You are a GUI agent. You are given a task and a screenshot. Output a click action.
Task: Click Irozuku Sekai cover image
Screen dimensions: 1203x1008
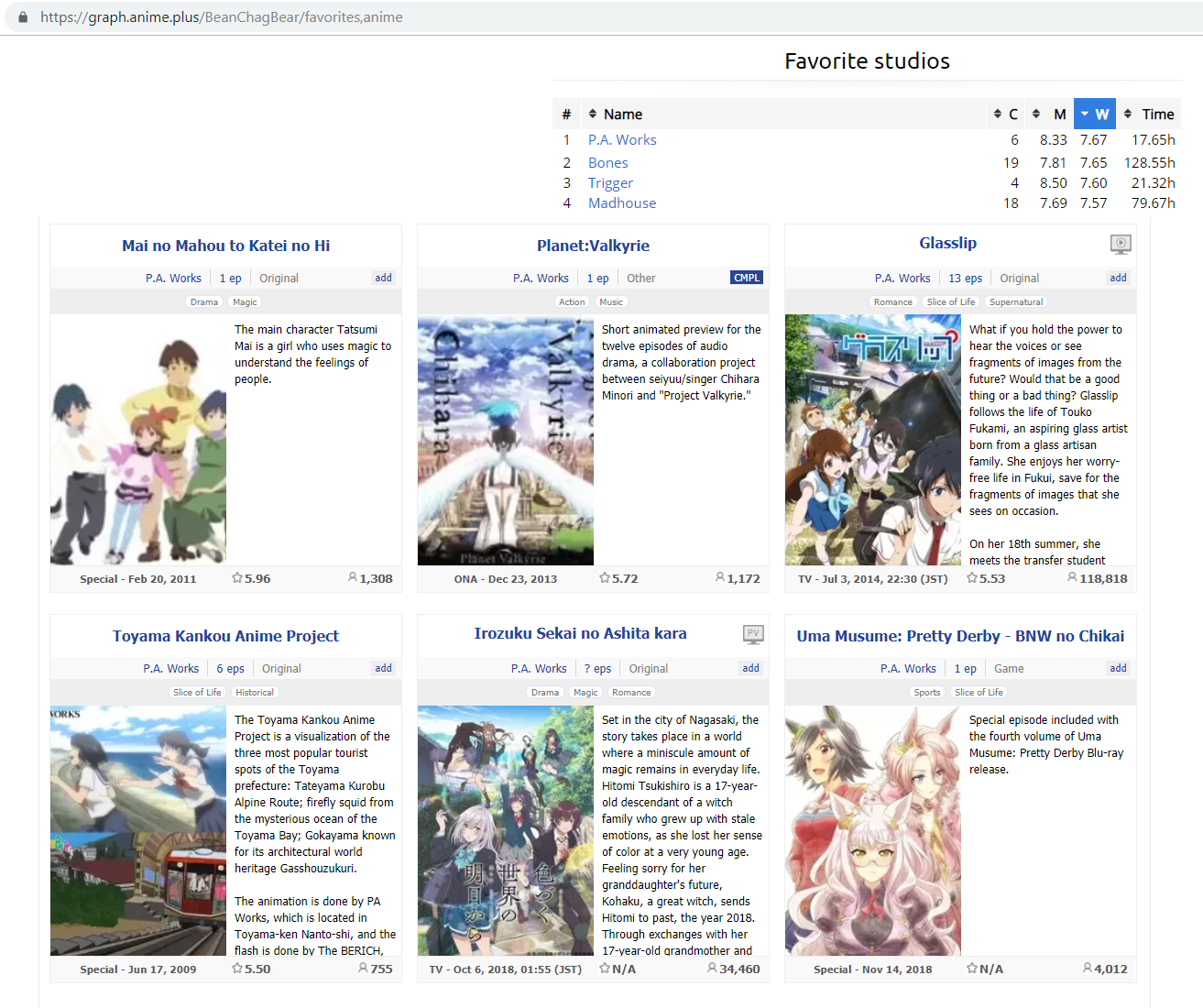click(506, 830)
